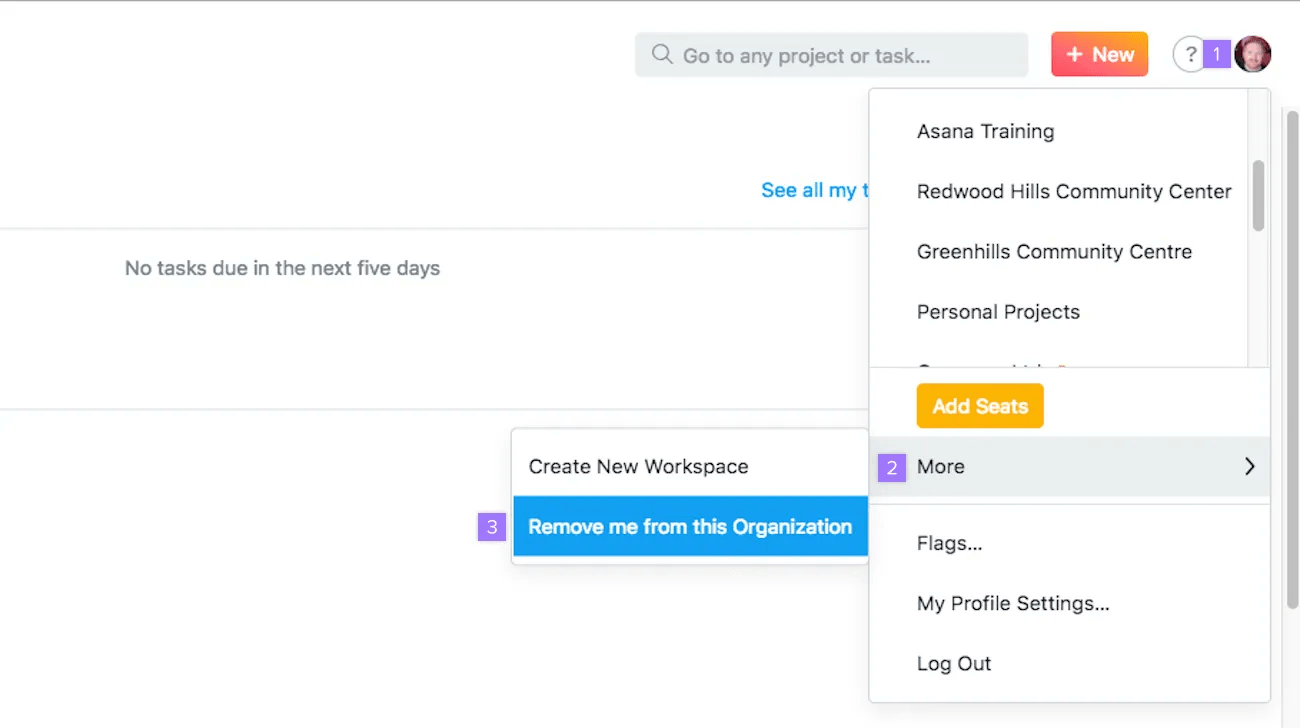Click the See all my tasks link
The height and width of the screenshot is (728, 1300).
[815, 190]
